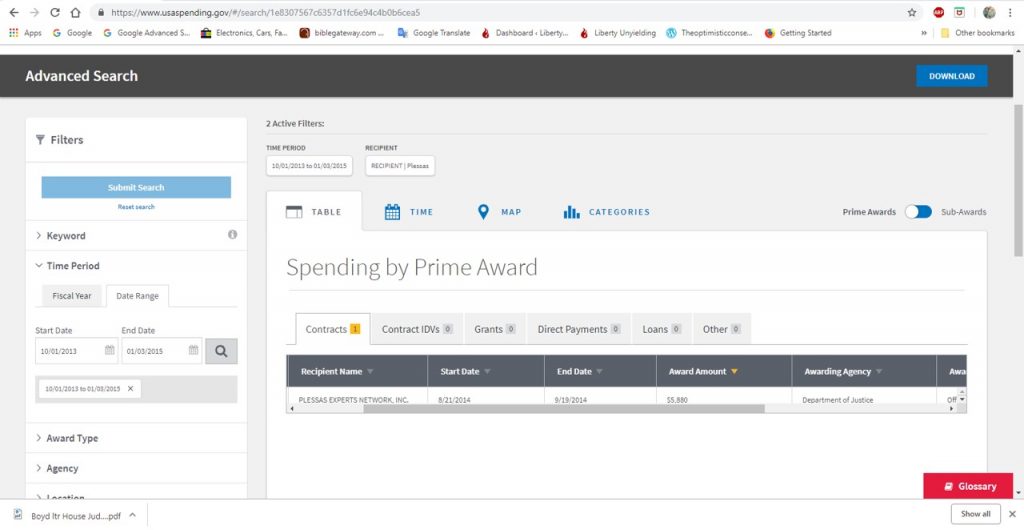1024x530 pixels.
Task: Switch to the Fiscal Year tab
Action: tap(72, 296)
